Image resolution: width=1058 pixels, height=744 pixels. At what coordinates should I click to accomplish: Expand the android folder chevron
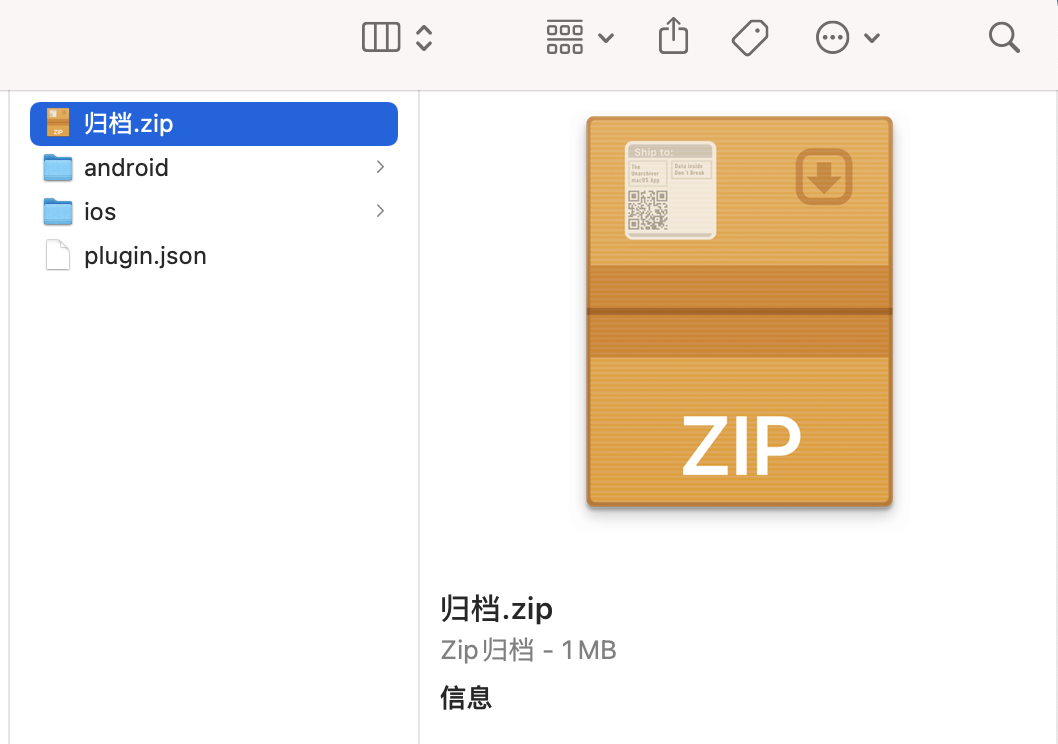tap(380, 167)
